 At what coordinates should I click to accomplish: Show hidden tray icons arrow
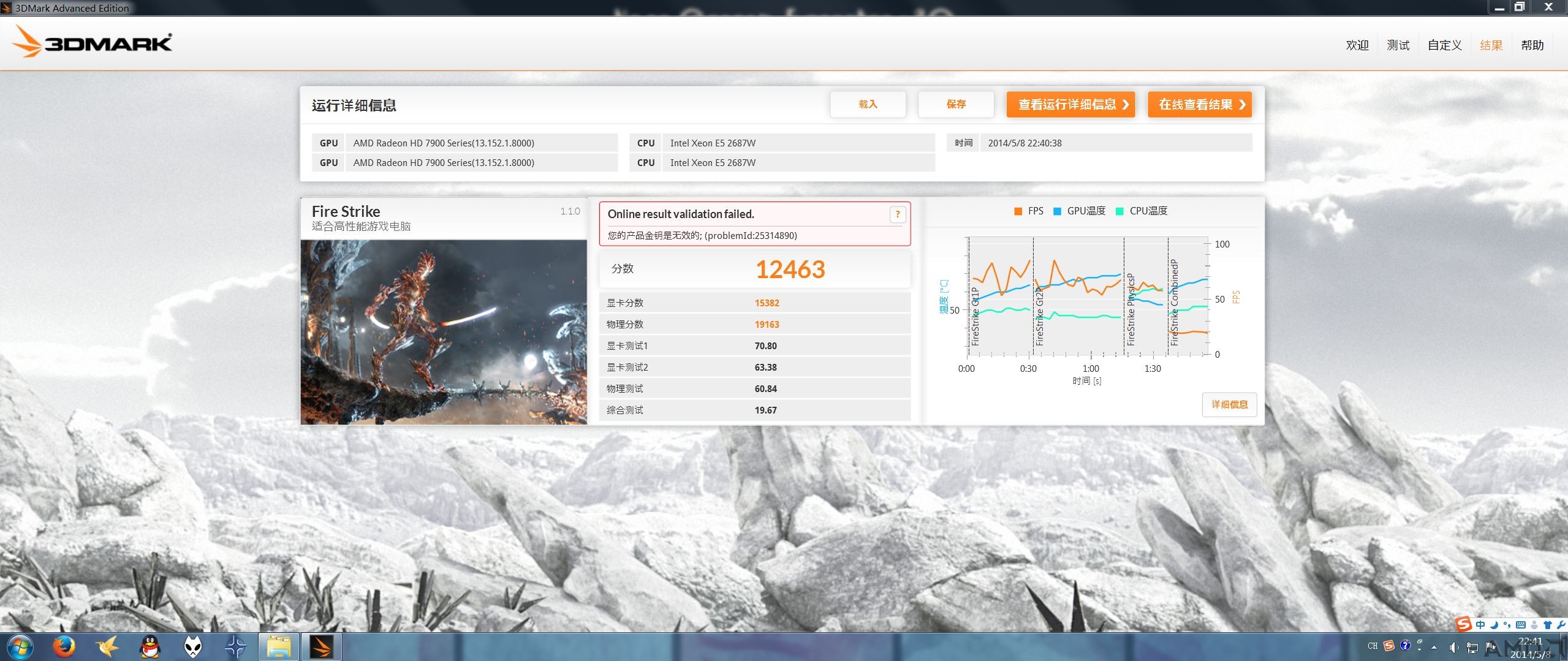point(1434,648)
